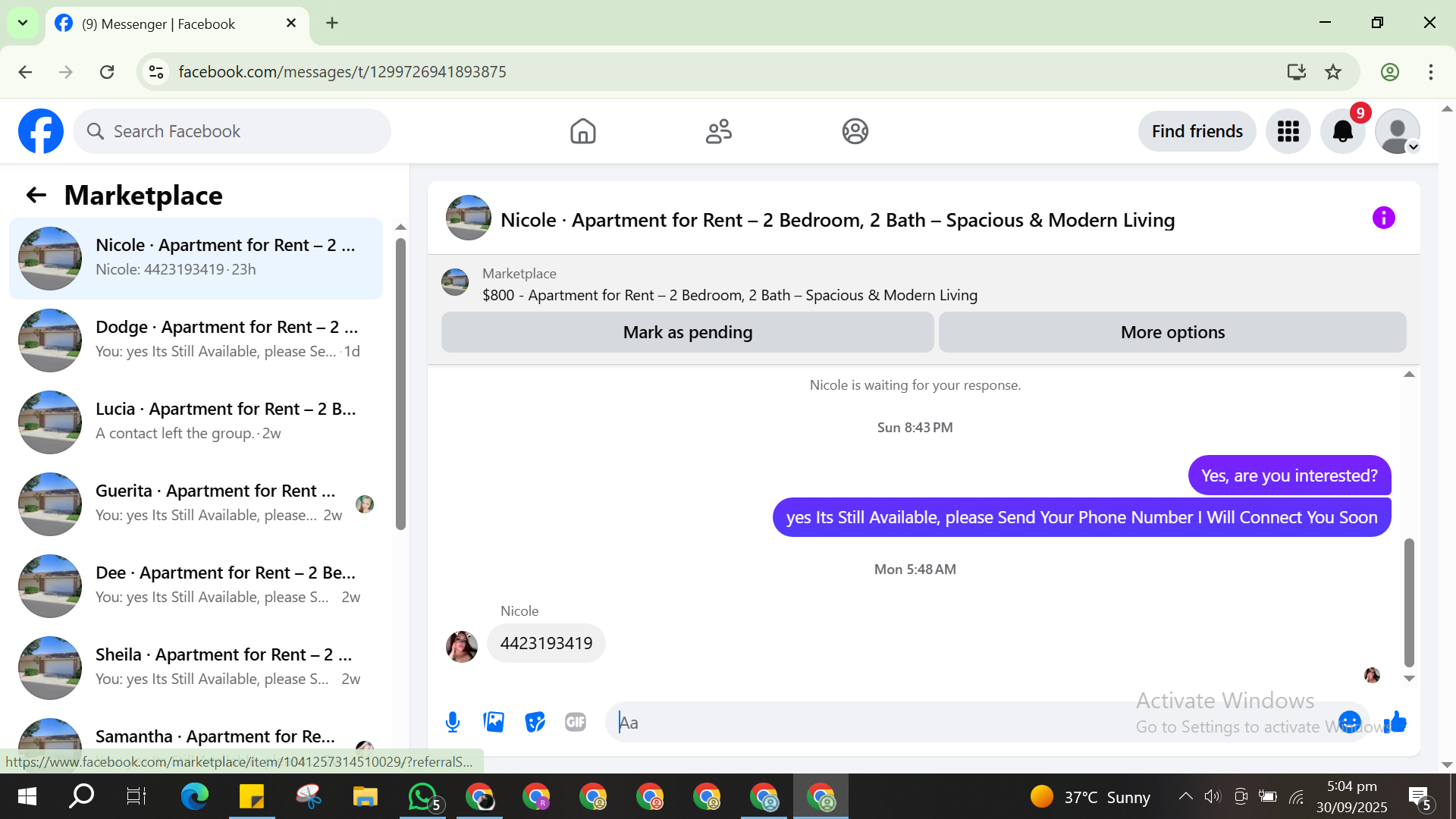Screen dimensions: 1456x819
Task: Record a voice clip with microphone
Action: tap(453, 722)
